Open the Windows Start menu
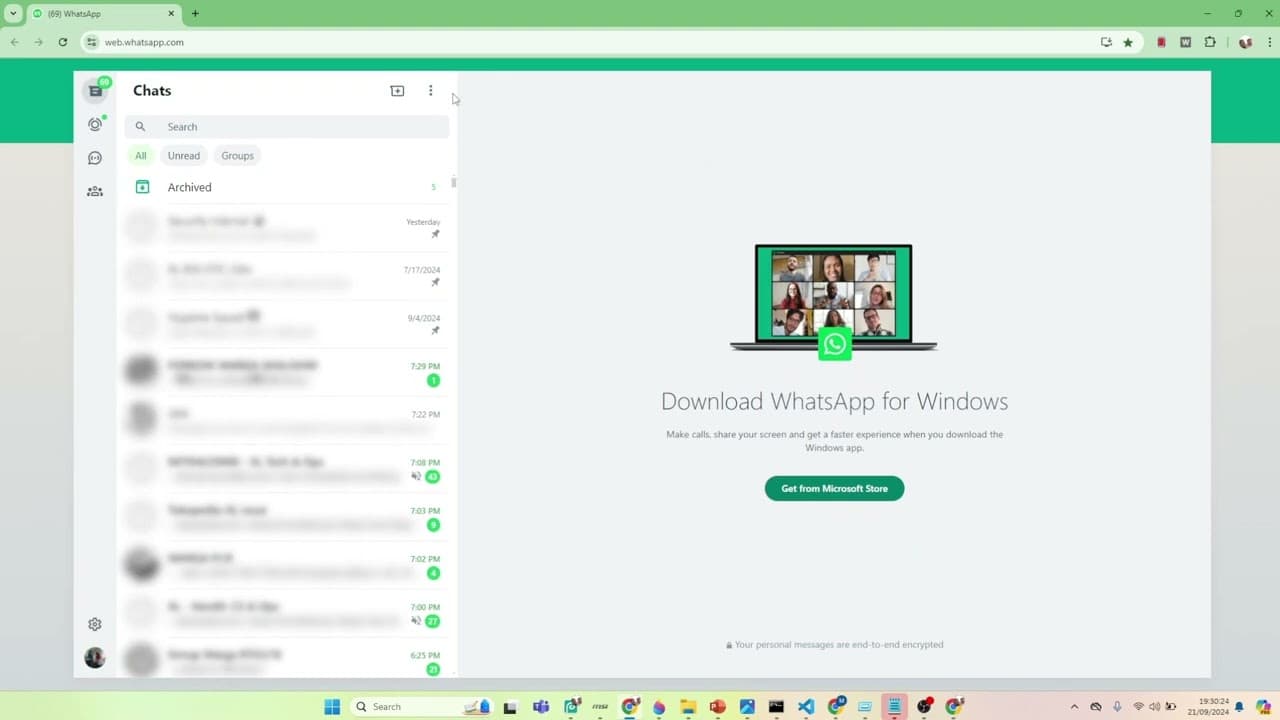Viewport: 1280px width, 720px height. [332, 707]
